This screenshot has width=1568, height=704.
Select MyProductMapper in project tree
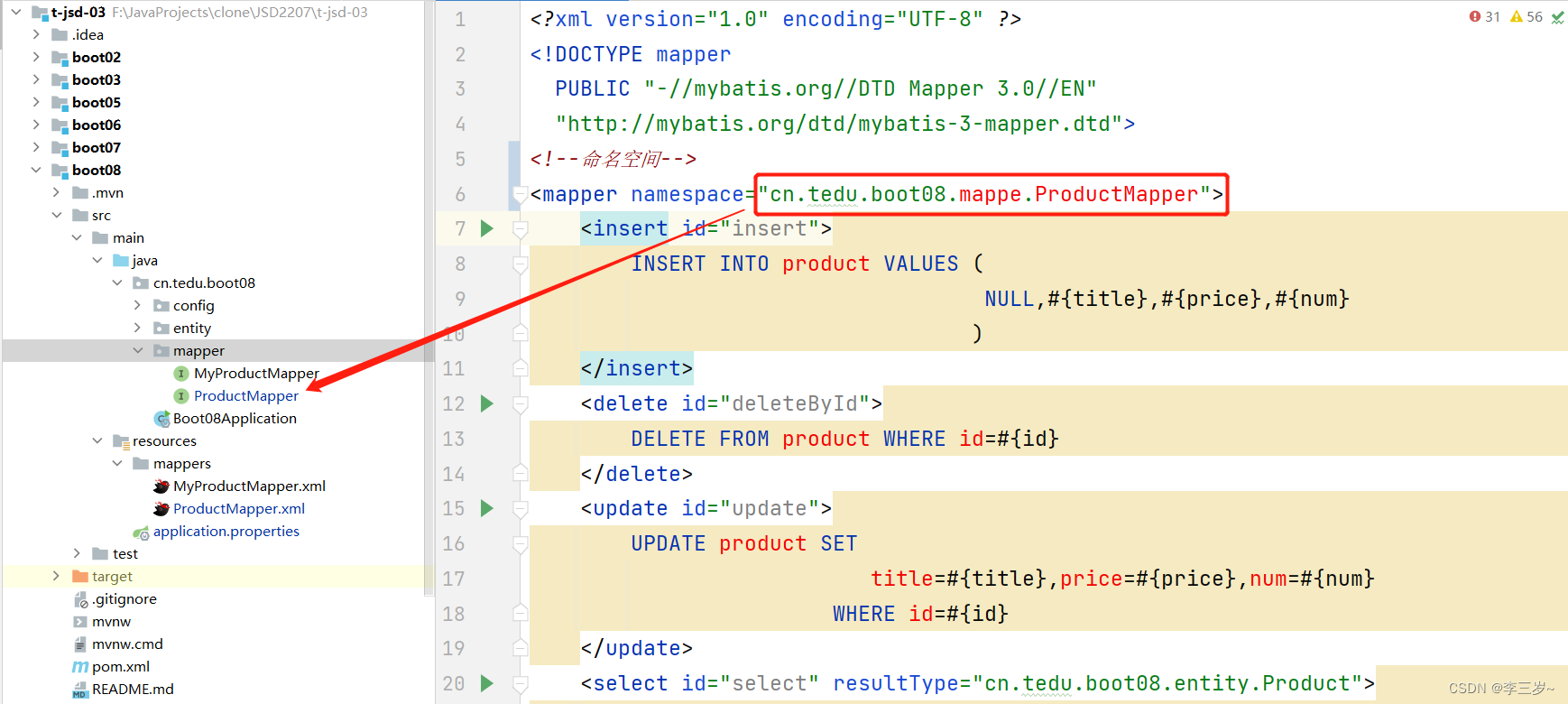point(256,374)
